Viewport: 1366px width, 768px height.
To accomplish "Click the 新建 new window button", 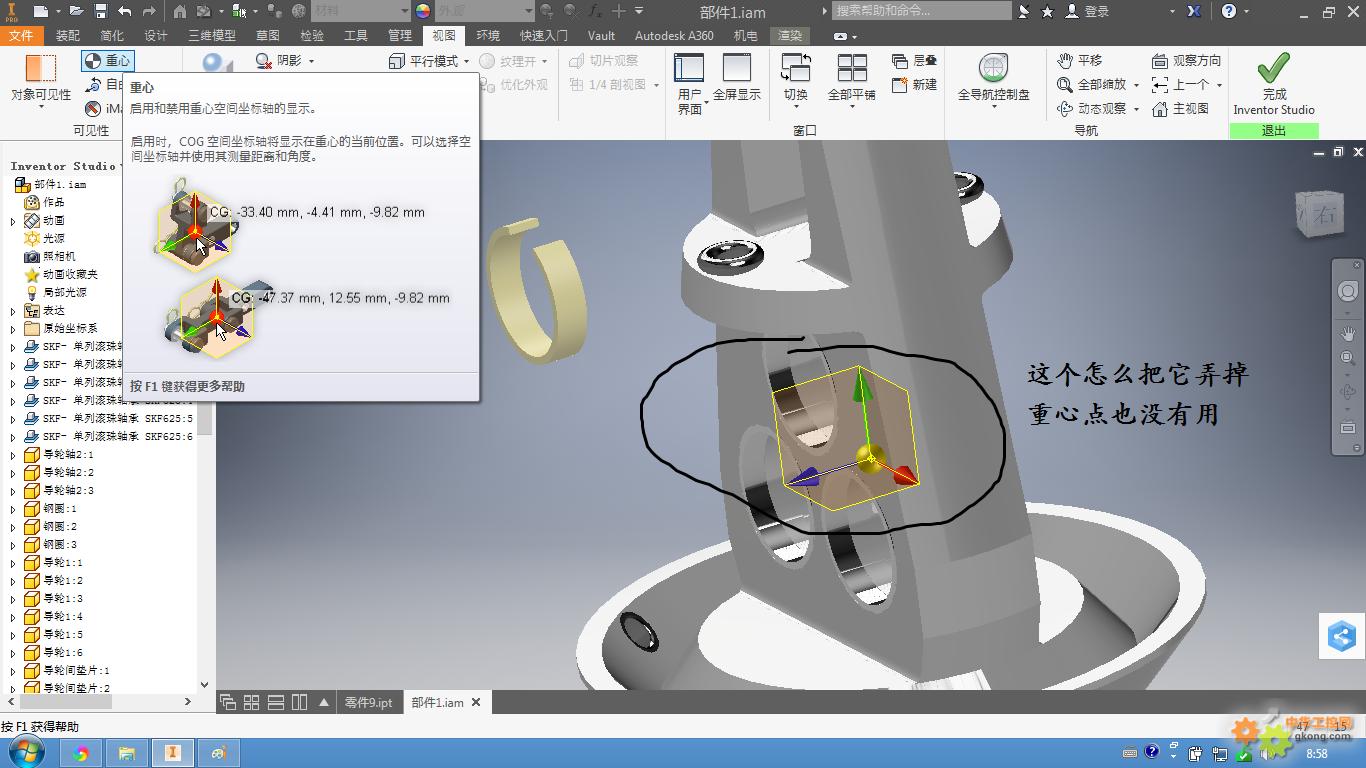I will 913,85.
